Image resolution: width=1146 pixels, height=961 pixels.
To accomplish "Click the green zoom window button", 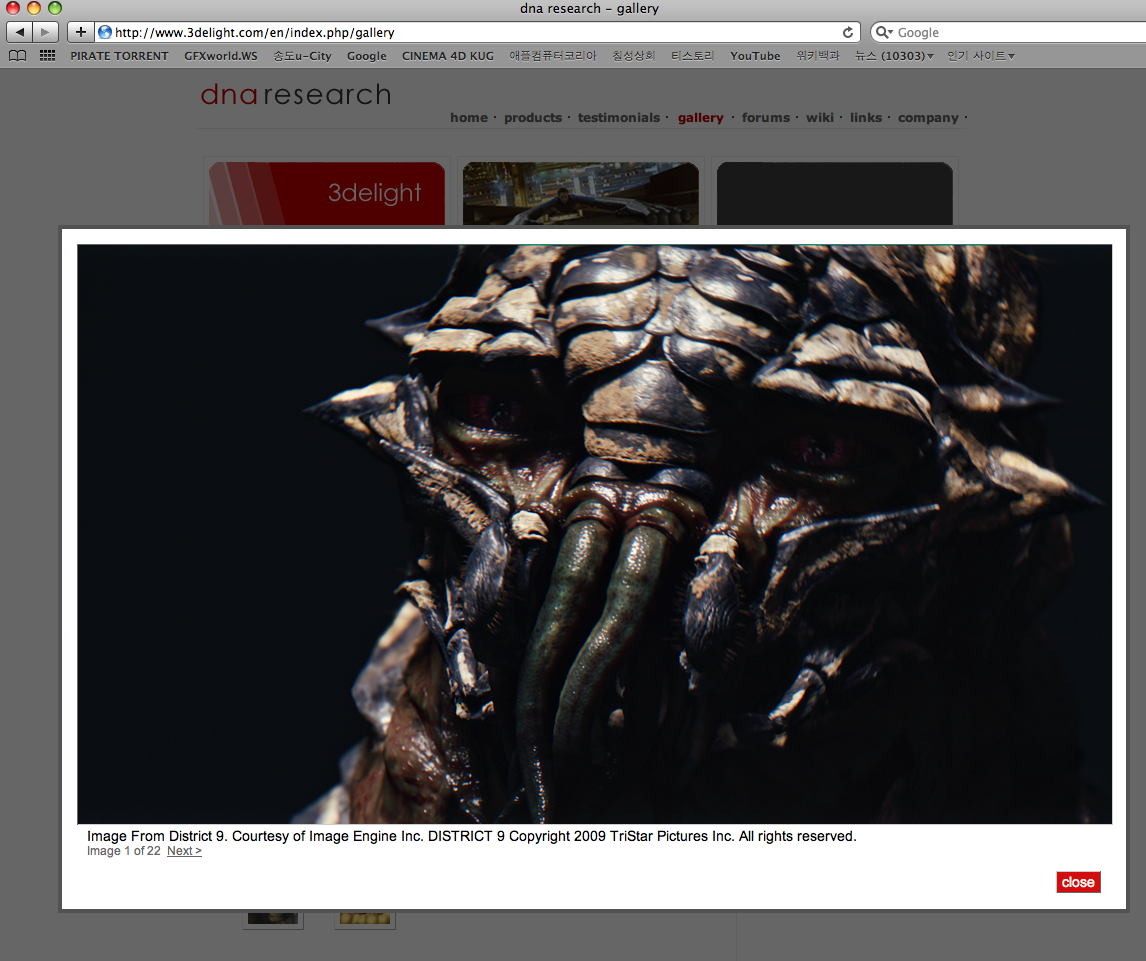I will [55, 8].
